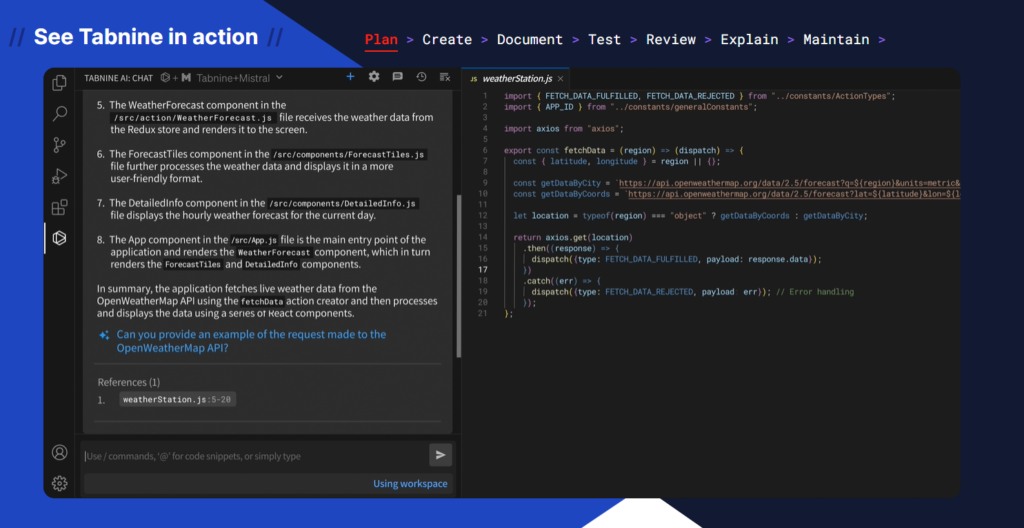Click /src/components/ForecastTiles.js path
Viewport: 1024px width, 528px height.
[349, 155]
